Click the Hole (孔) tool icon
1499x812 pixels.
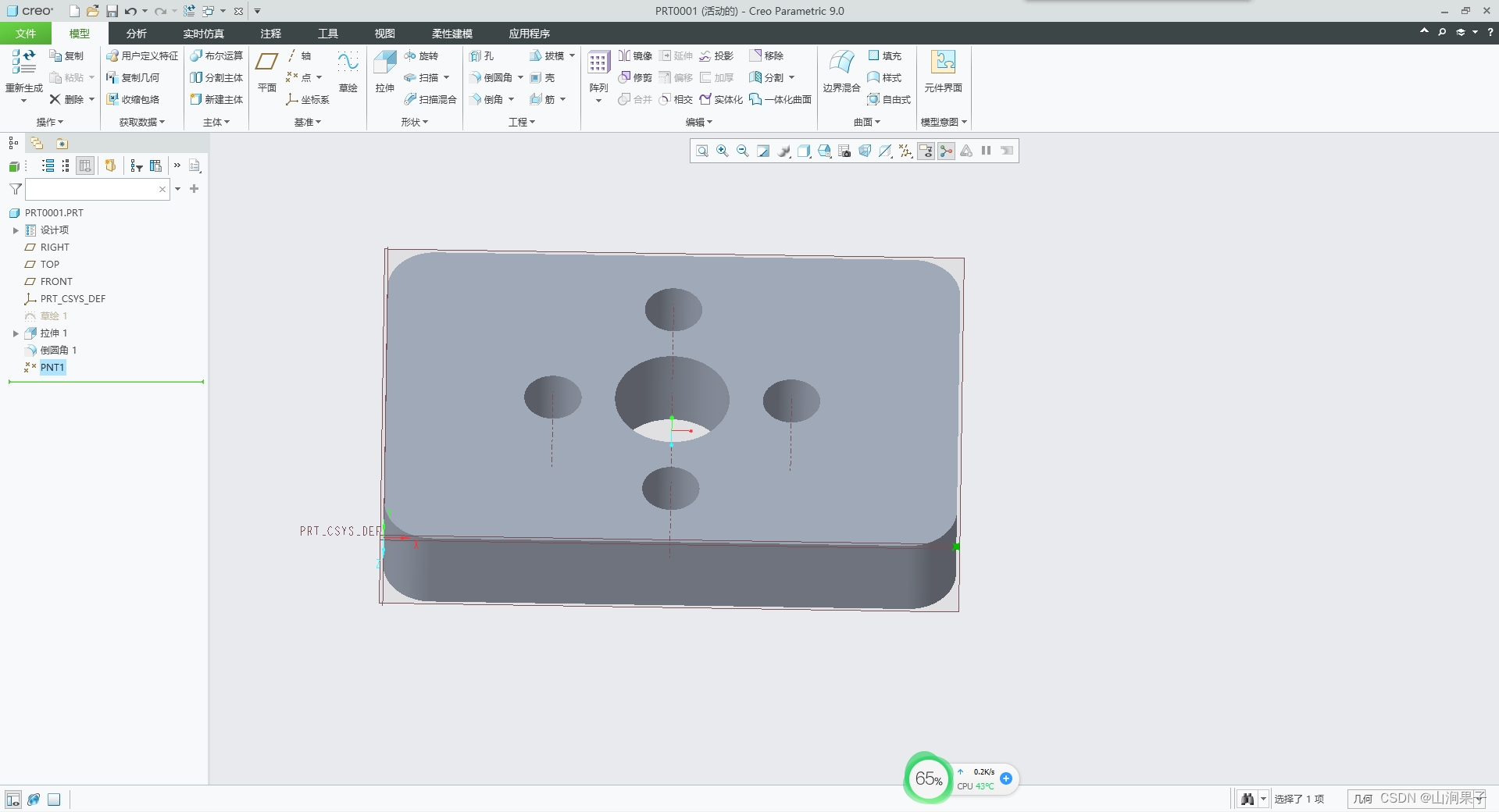tap(476, 56)
